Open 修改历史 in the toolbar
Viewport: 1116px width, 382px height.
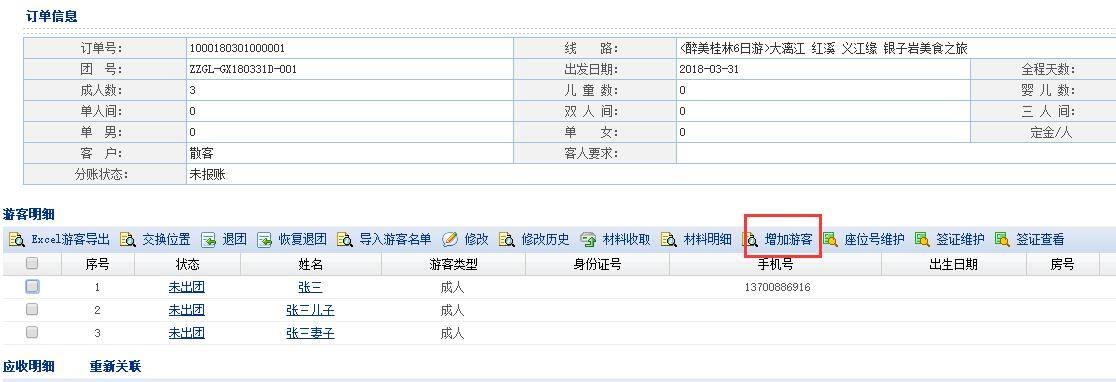coord(545,240)
